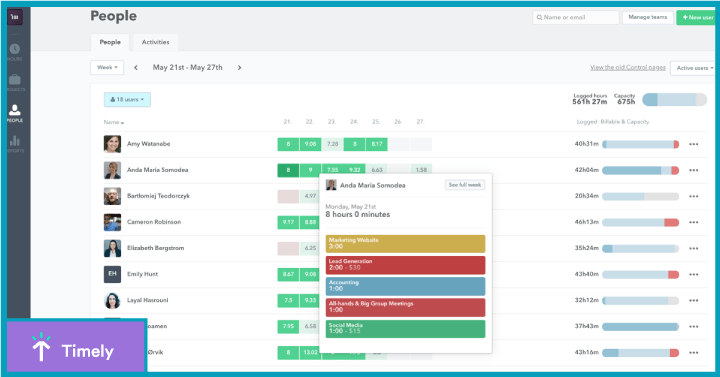
Task: Switch to the Activities tab
Action: [155, 42]
